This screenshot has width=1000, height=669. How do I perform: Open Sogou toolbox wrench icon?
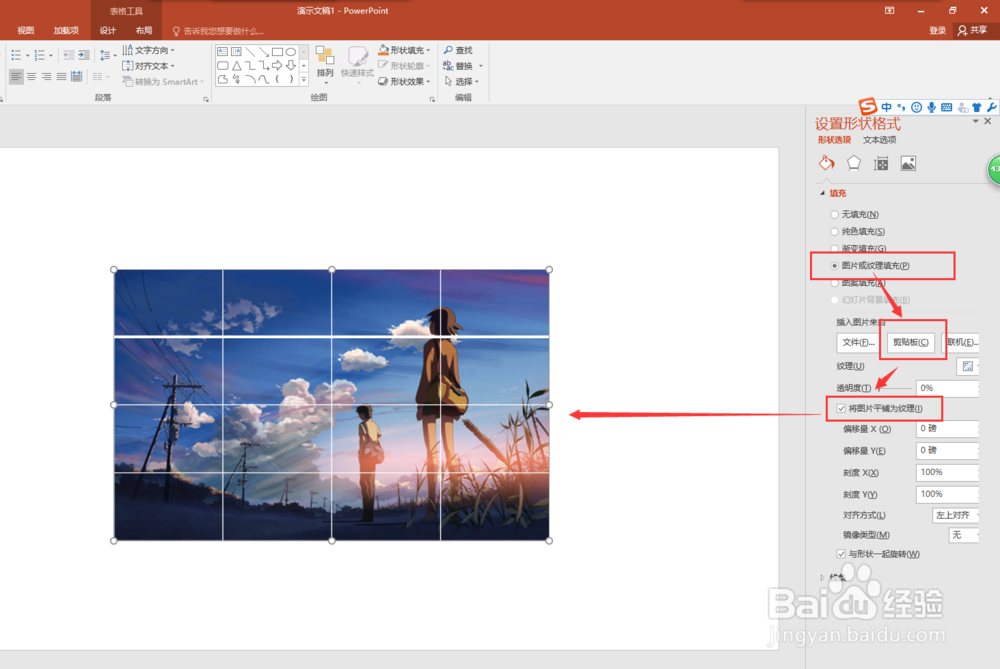coord(991,107)
